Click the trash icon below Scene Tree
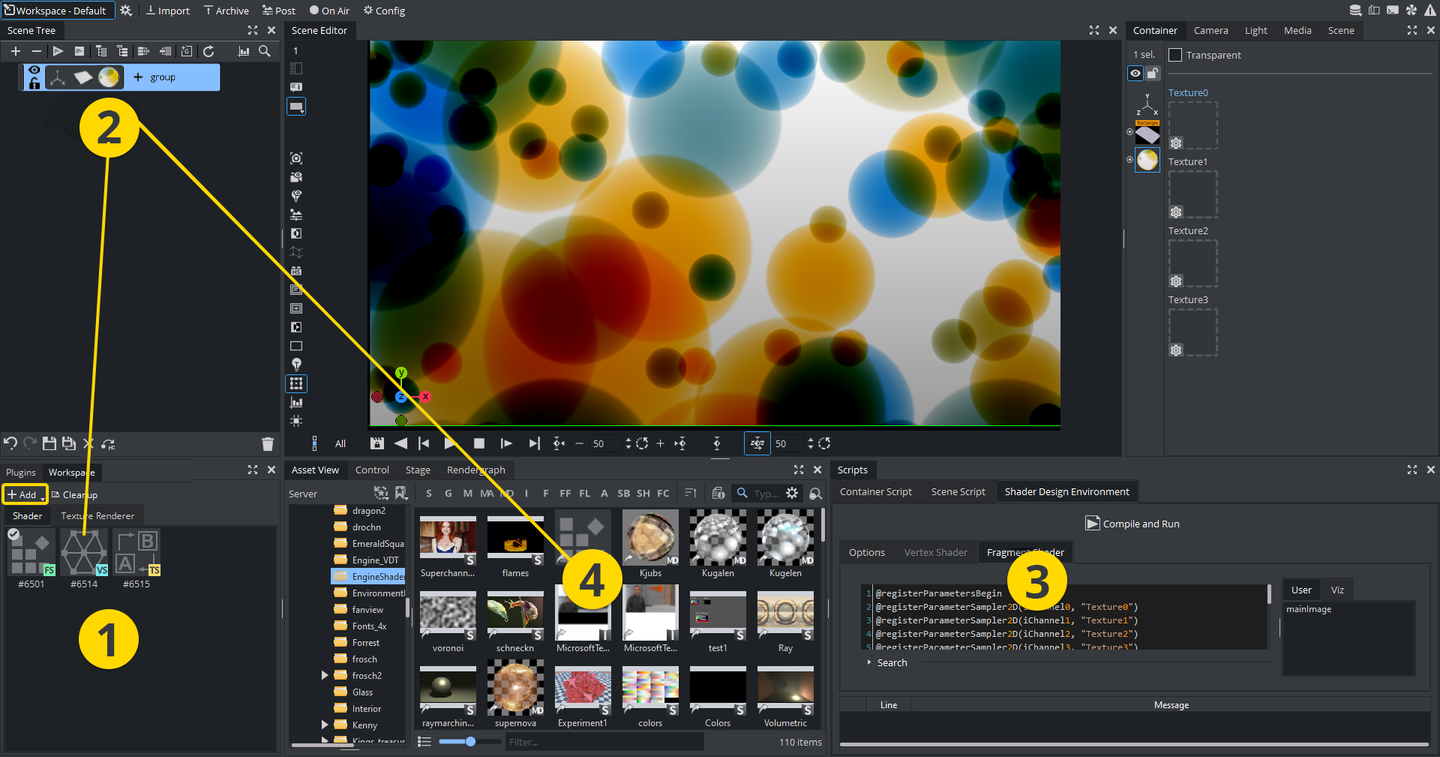Viewport: 1440px width, 757px height. coord(267,444)
